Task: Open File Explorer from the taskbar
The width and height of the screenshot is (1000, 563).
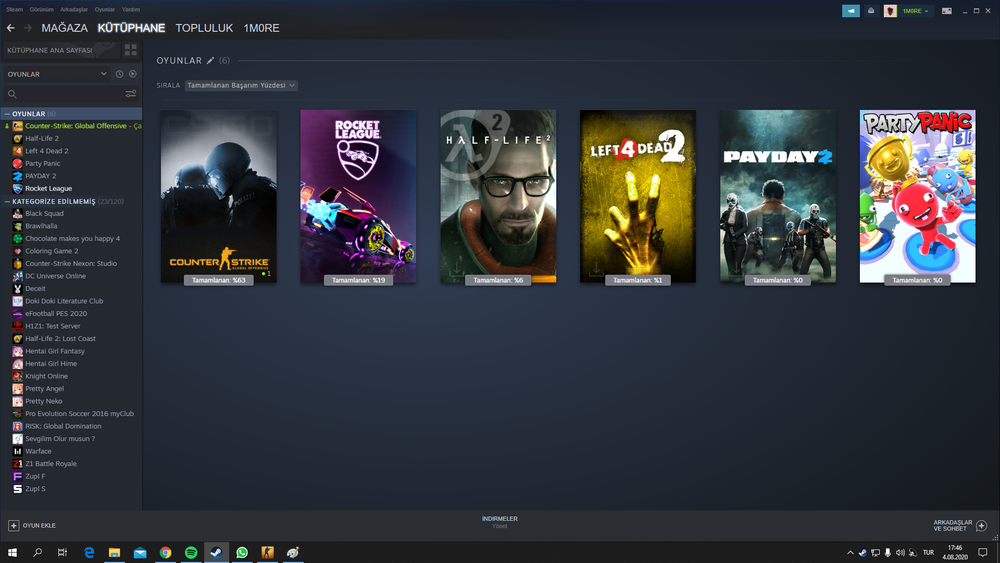Action: [x=114, y=552]
